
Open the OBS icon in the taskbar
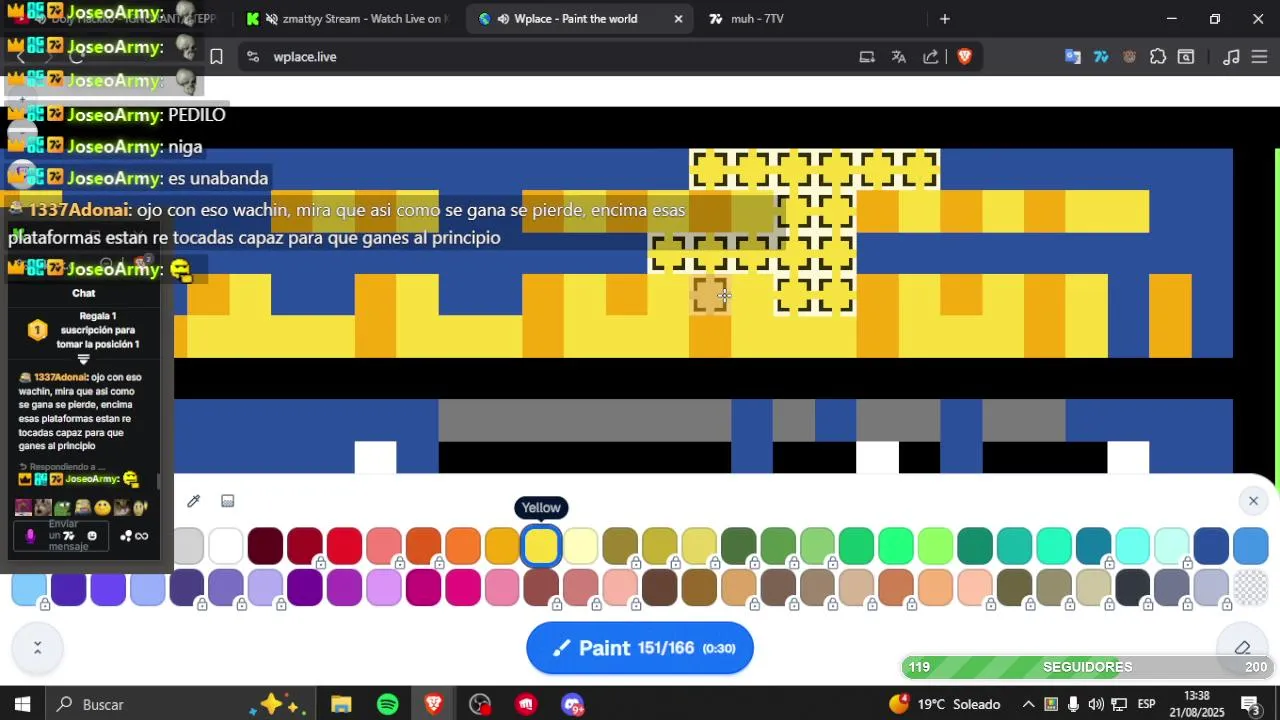coord(480,704)
